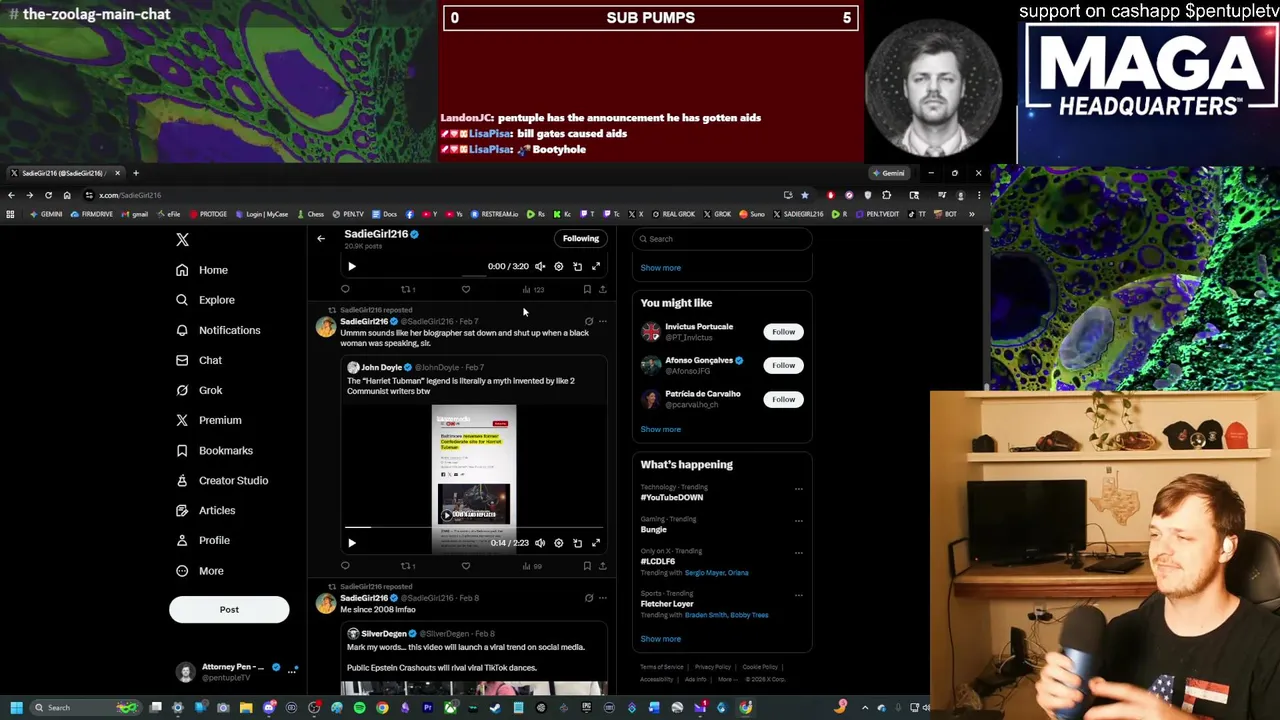Enable picture-in-picture on 3:20 video

pyautogui.click(x=577, y=266)
